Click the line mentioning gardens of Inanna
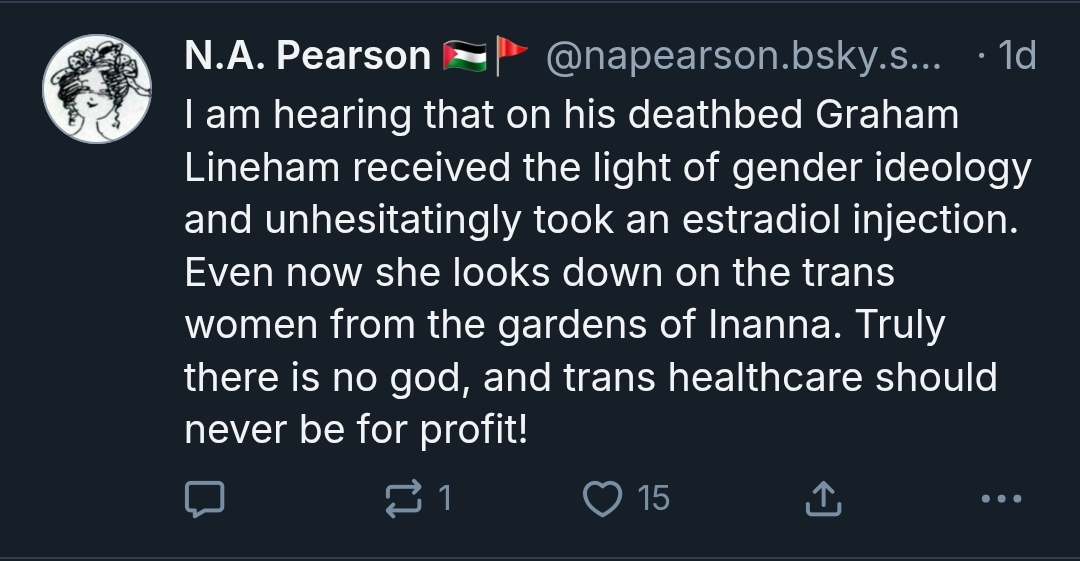1080x561 pixels. 565,326
